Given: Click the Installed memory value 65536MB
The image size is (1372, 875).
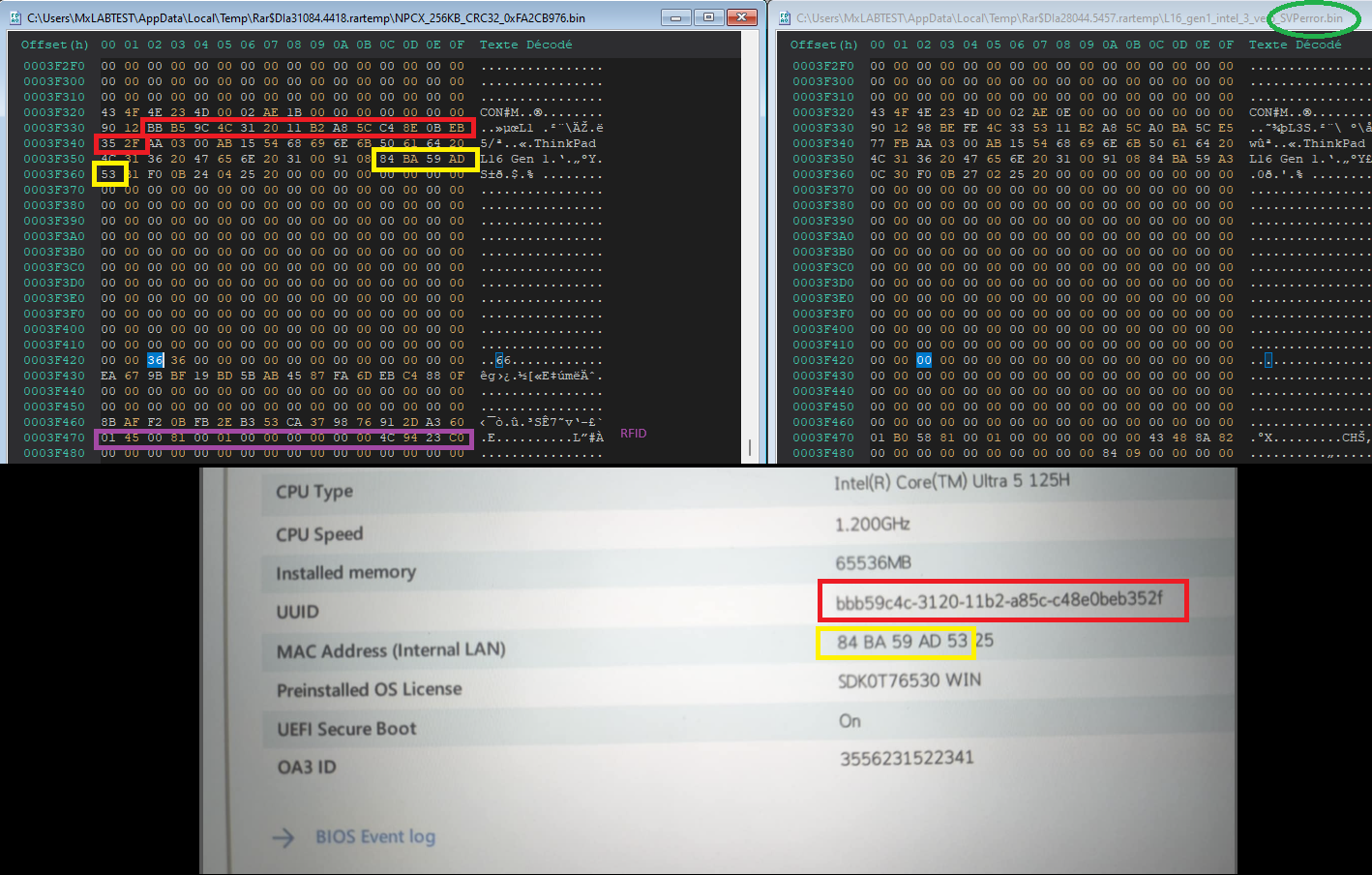Looking at the screenshot, I should click(874, 562).
